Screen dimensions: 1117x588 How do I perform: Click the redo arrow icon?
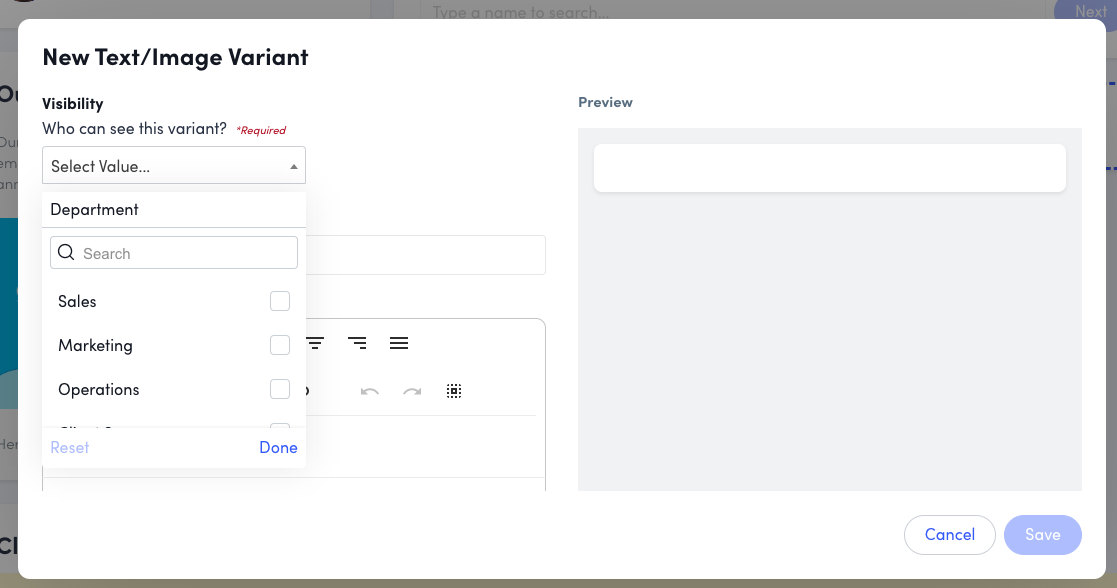tap(411, 391)
